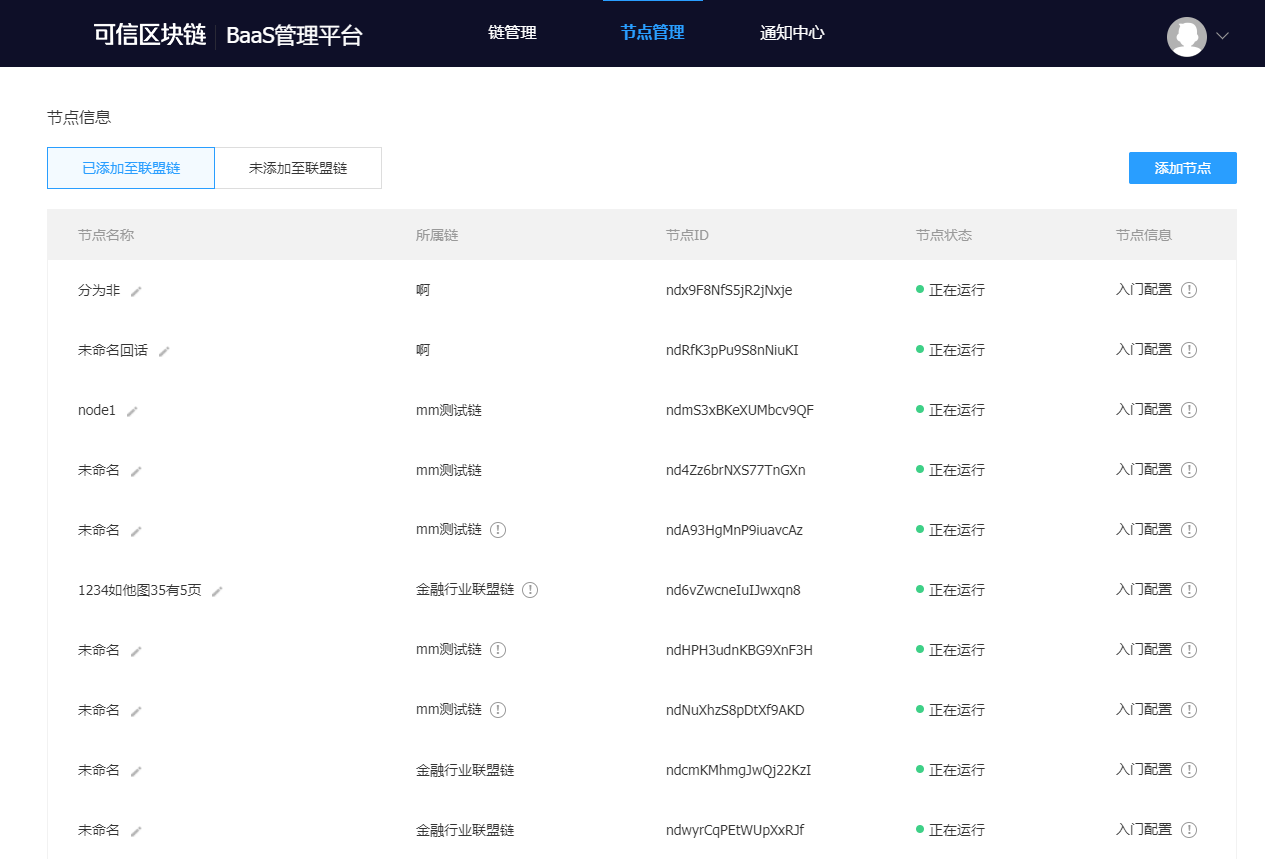Click info icon beside 金融行业联盟链 for nd6vZwcneIuIJwxqn8
The height and width of the screenshot is (859, 1265).
[530, 590]
